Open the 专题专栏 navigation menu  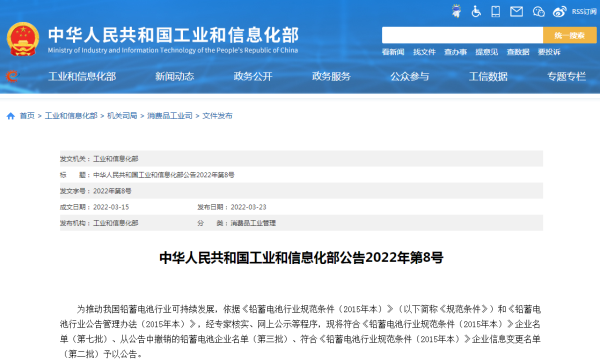566,77
